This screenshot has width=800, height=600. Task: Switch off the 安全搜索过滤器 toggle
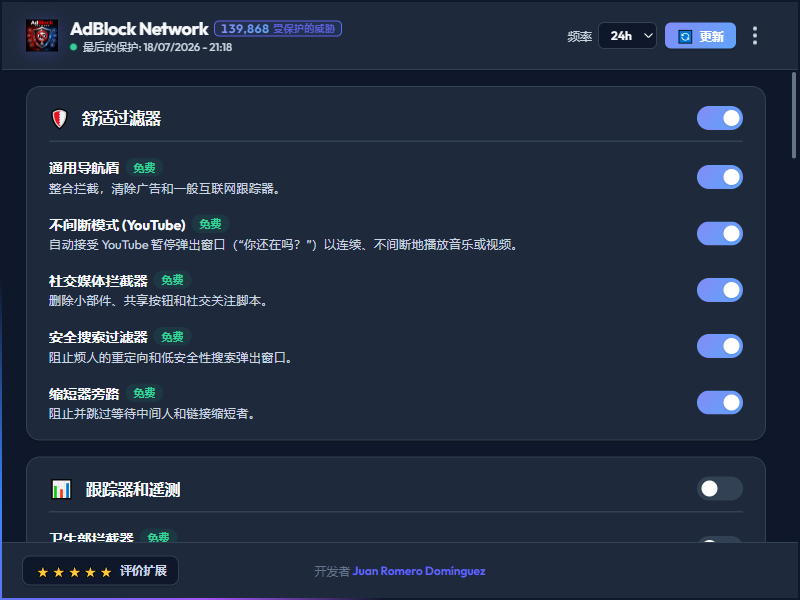pyautogui.click(x=719, y=346)
